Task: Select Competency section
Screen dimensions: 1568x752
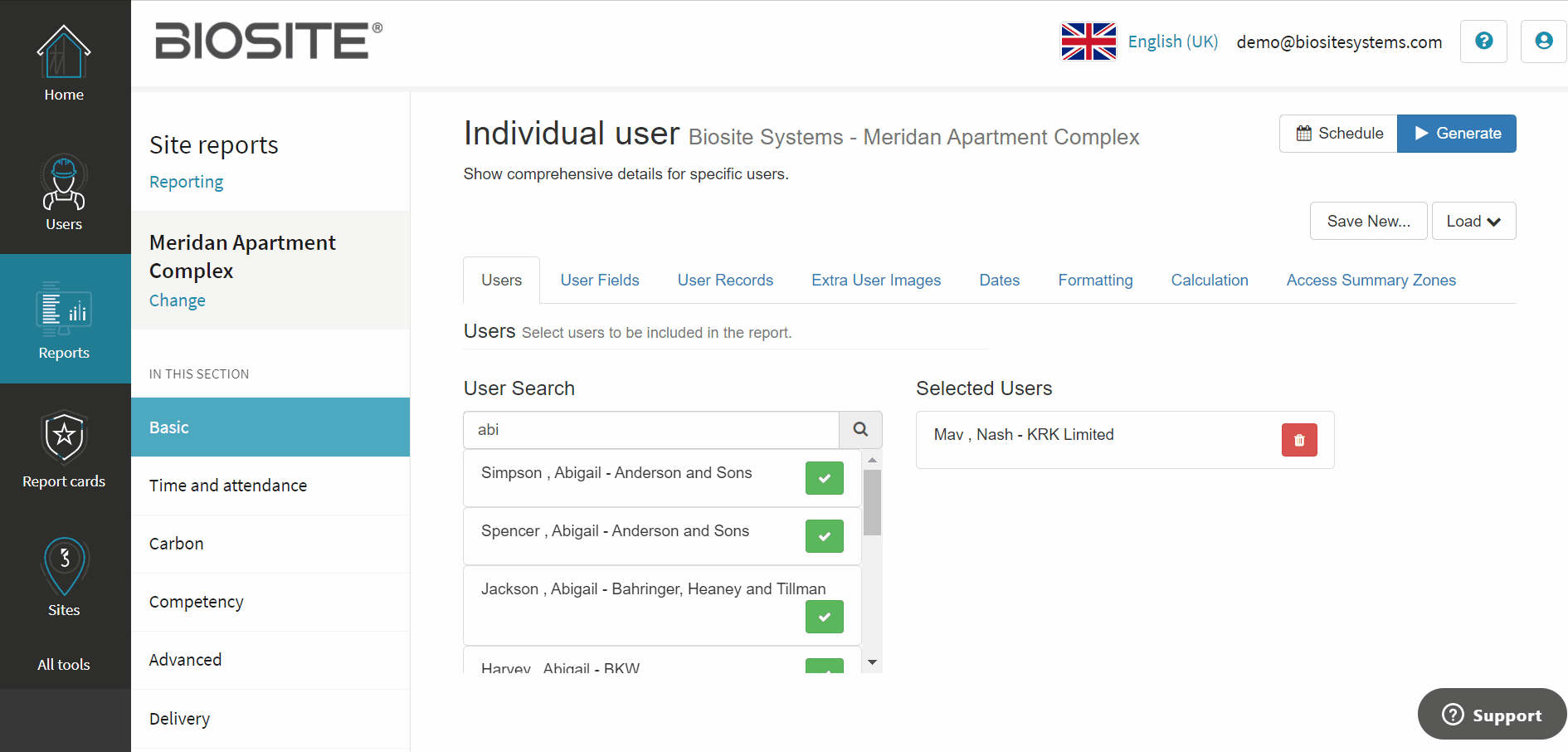Action: coord(270,602)
